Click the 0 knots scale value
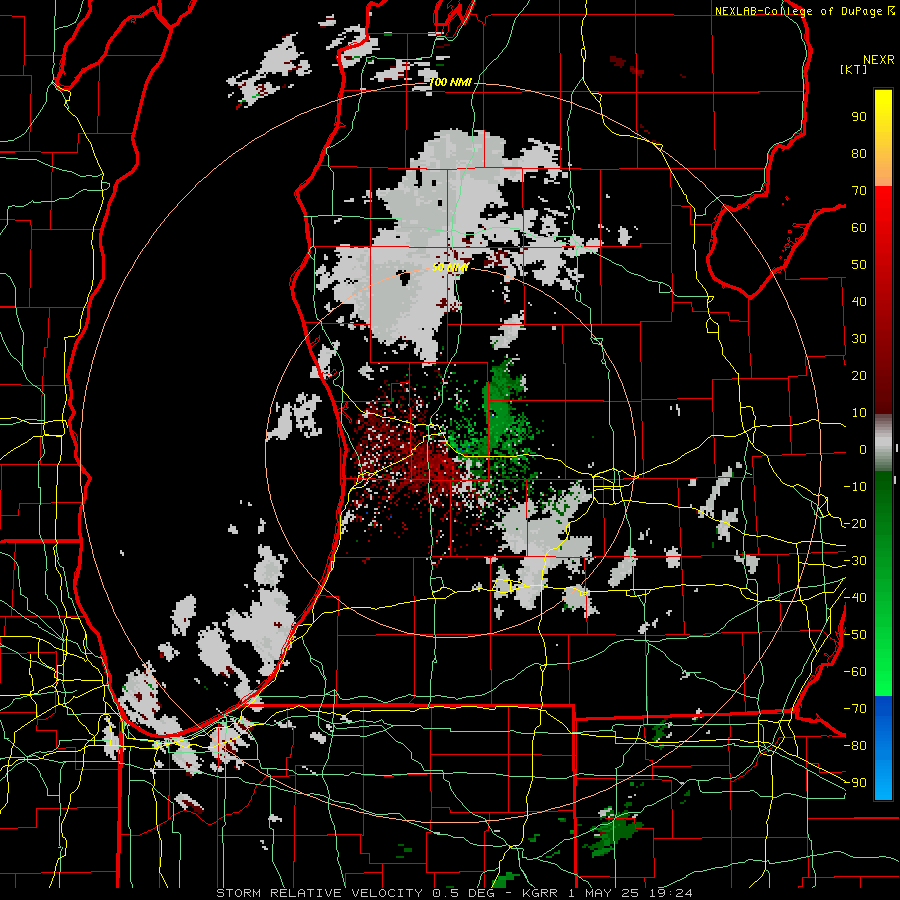 point(863,449)
